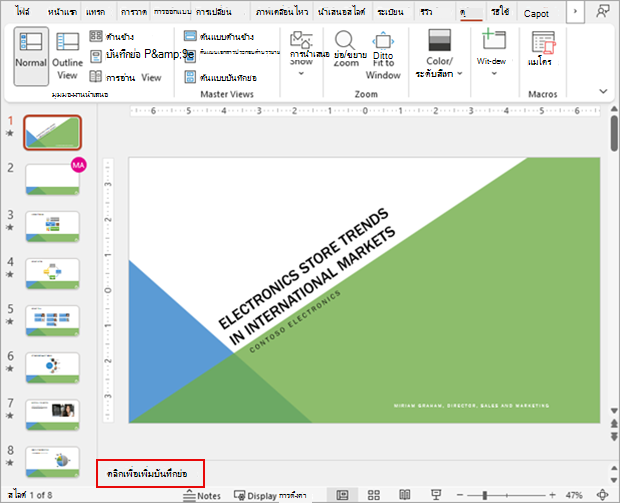Screen dimensions: 620x503
Task: Open Slide Master view
Action: 219,36
